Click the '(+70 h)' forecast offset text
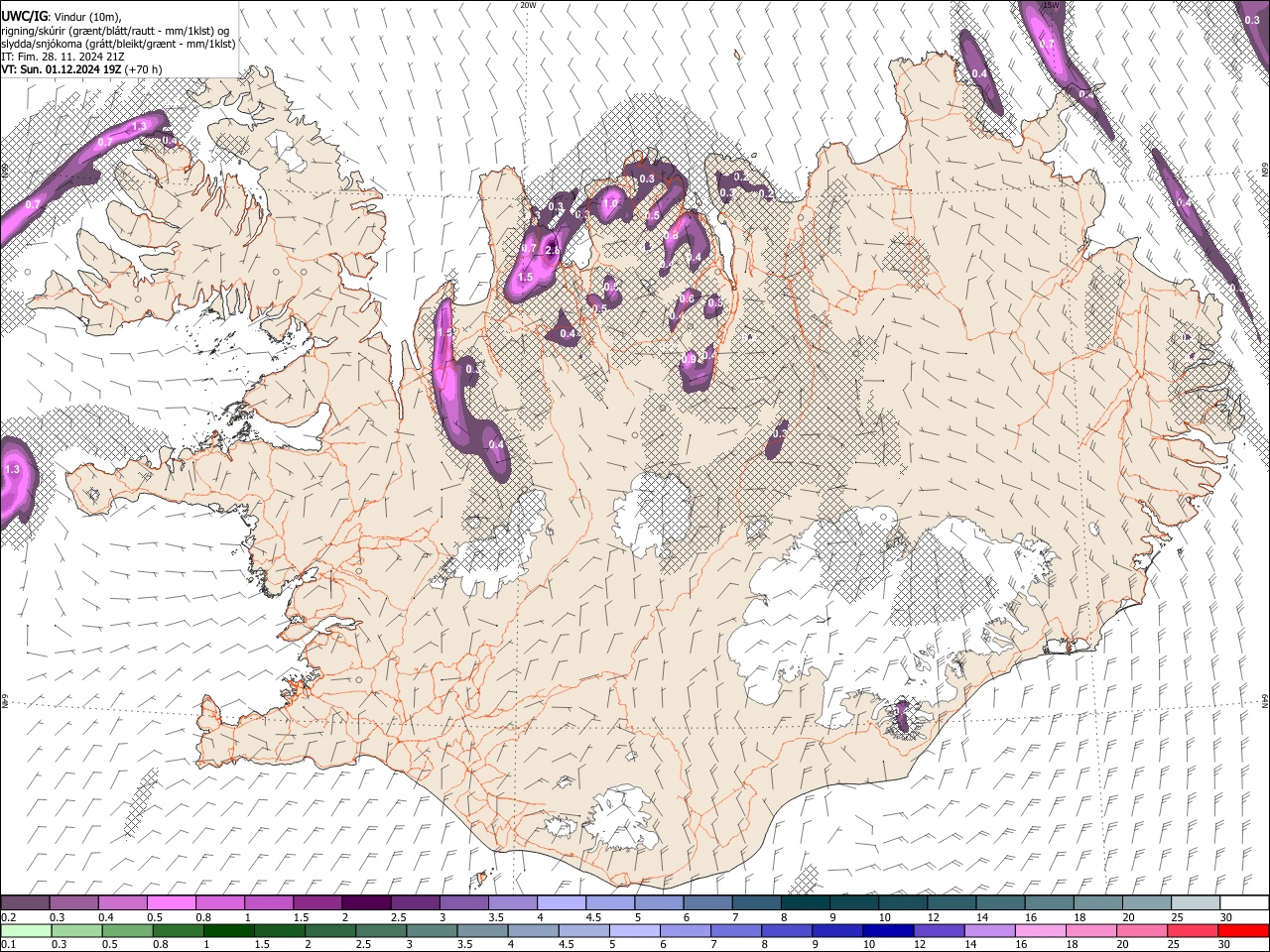Screen dimensions: 1270x952 (x=144, y=69)
